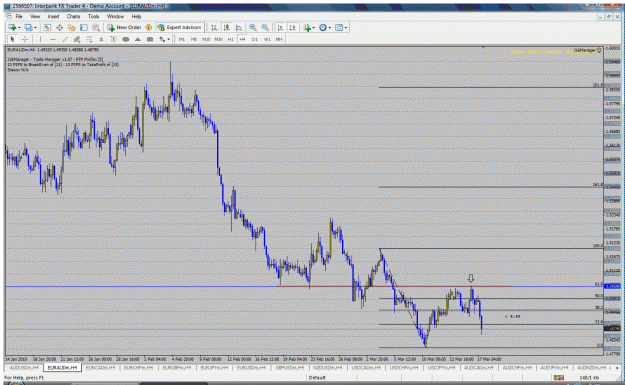Select the H4 timeframe button
The width and height of the screenshot is (625, 385).
tap(242, 39)
